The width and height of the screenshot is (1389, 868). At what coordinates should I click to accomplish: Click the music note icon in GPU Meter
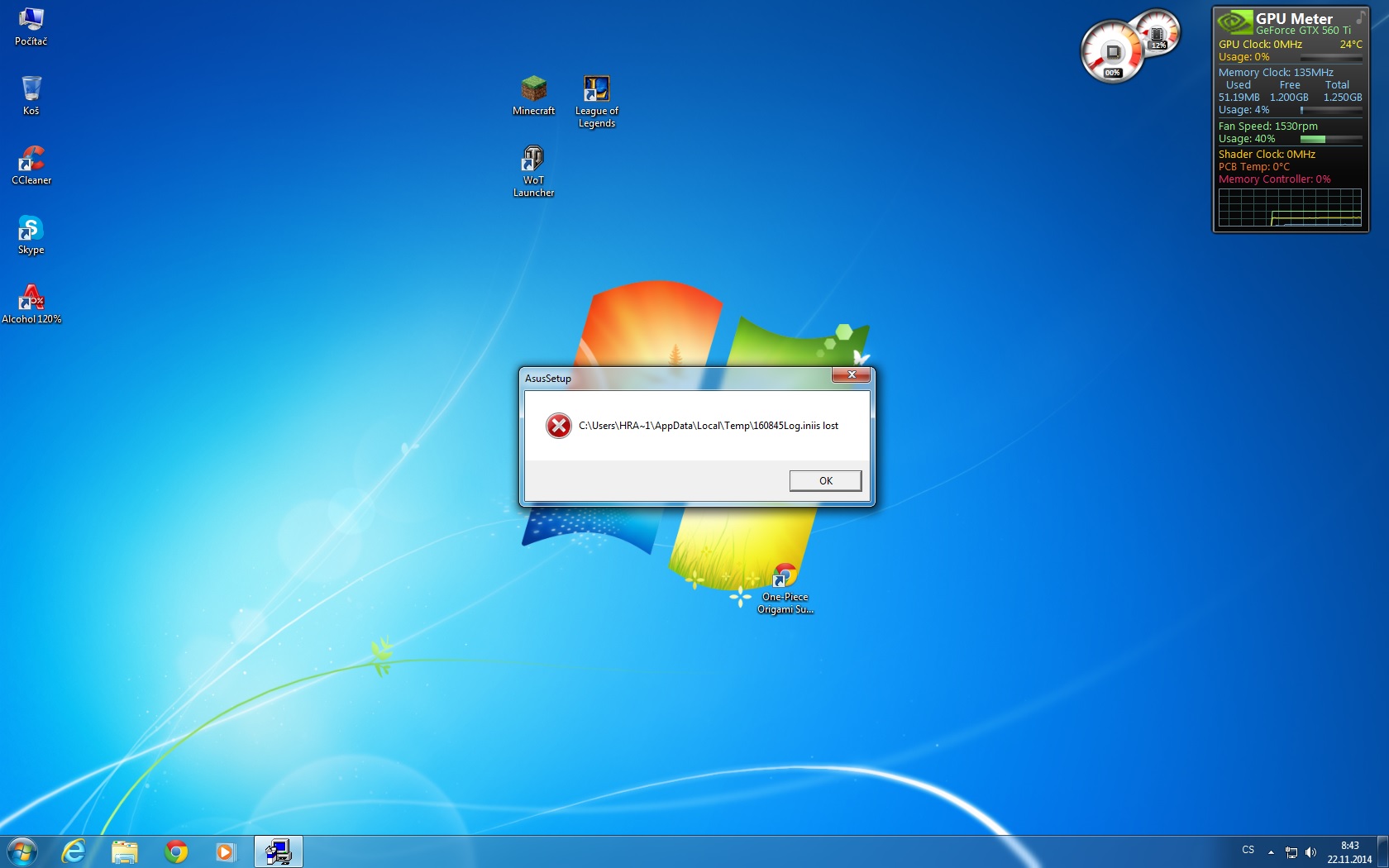click(1360, 17)
